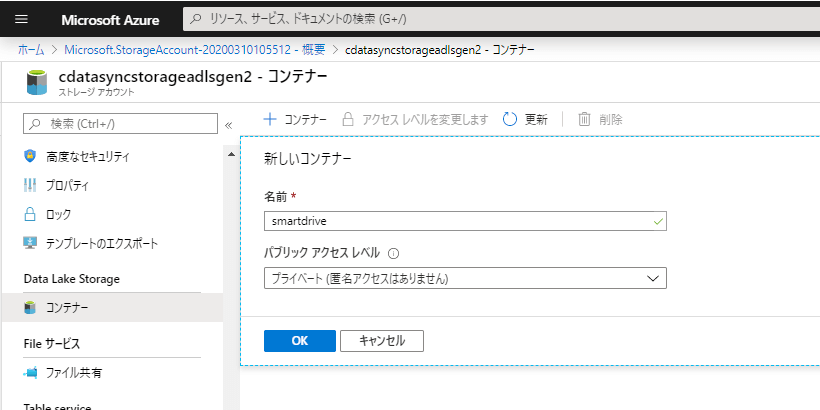The height and width of the screenshot is (410, 820).
Task: Click the container icon in sidebar コンテナー
Action: [30, 308]
